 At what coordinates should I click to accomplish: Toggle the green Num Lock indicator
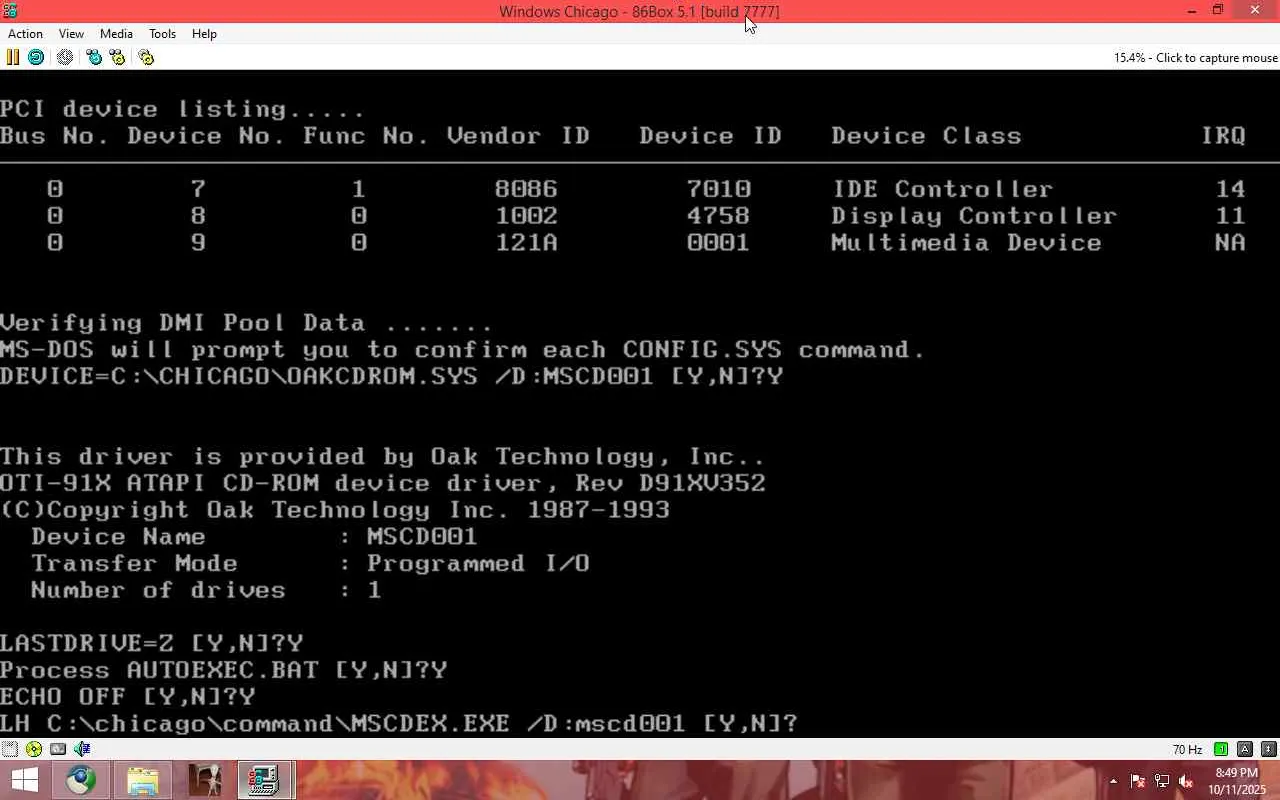pos(1221,749)
